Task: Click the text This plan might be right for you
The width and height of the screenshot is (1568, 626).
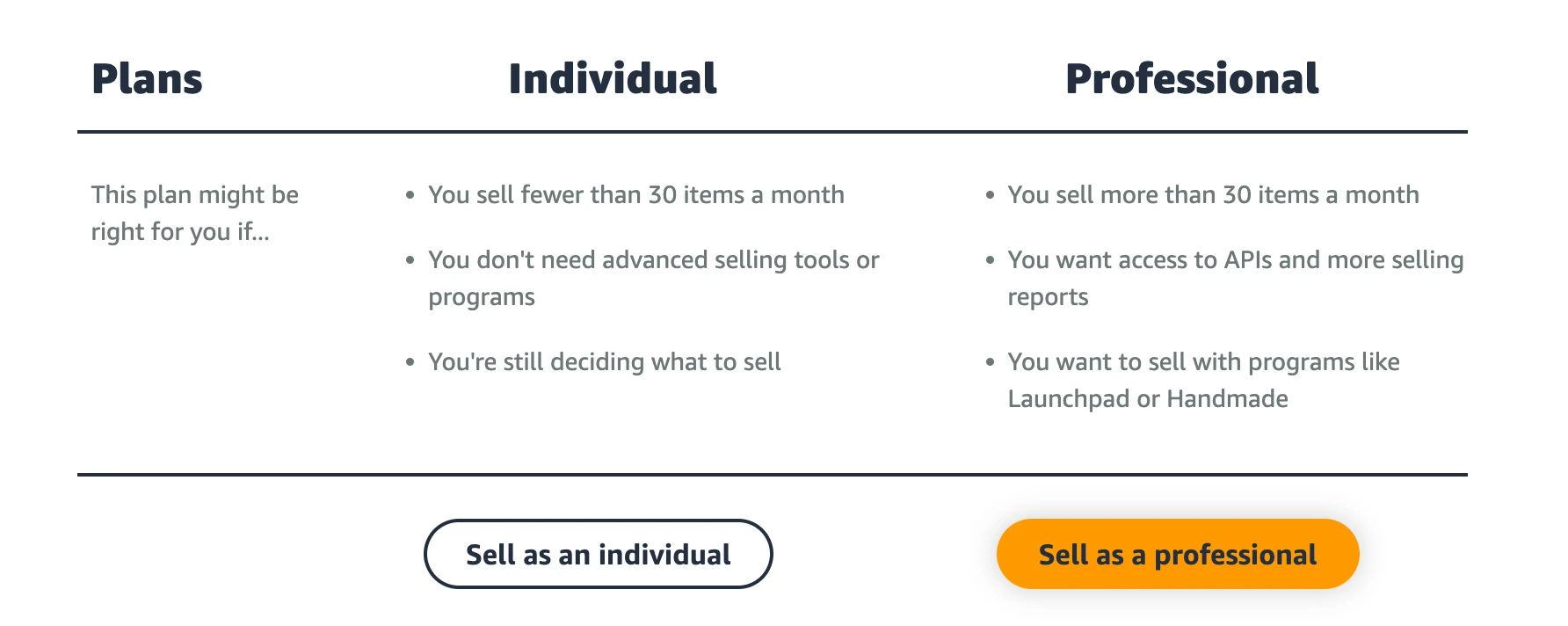Action: pos(195,213)
